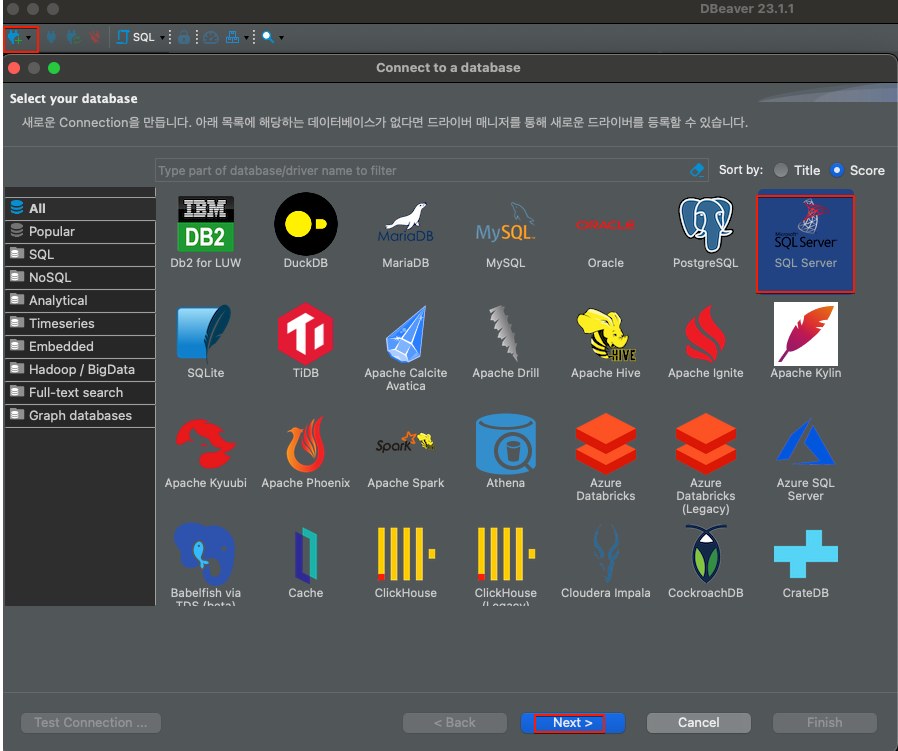Screen dimensions: 898x751
Task: Open the SQL editor dropdown arrow
Action: 162,38
